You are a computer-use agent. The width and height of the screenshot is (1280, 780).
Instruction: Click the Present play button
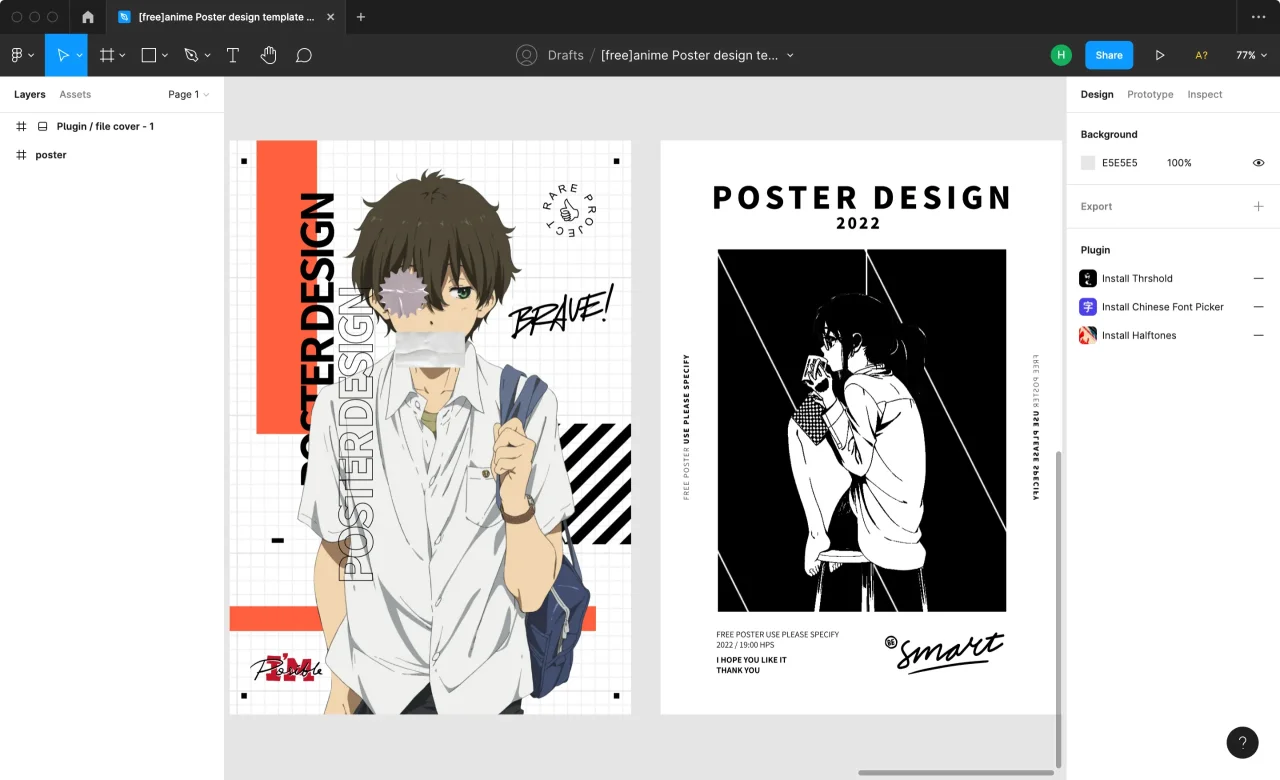(x=1159, y=55)
